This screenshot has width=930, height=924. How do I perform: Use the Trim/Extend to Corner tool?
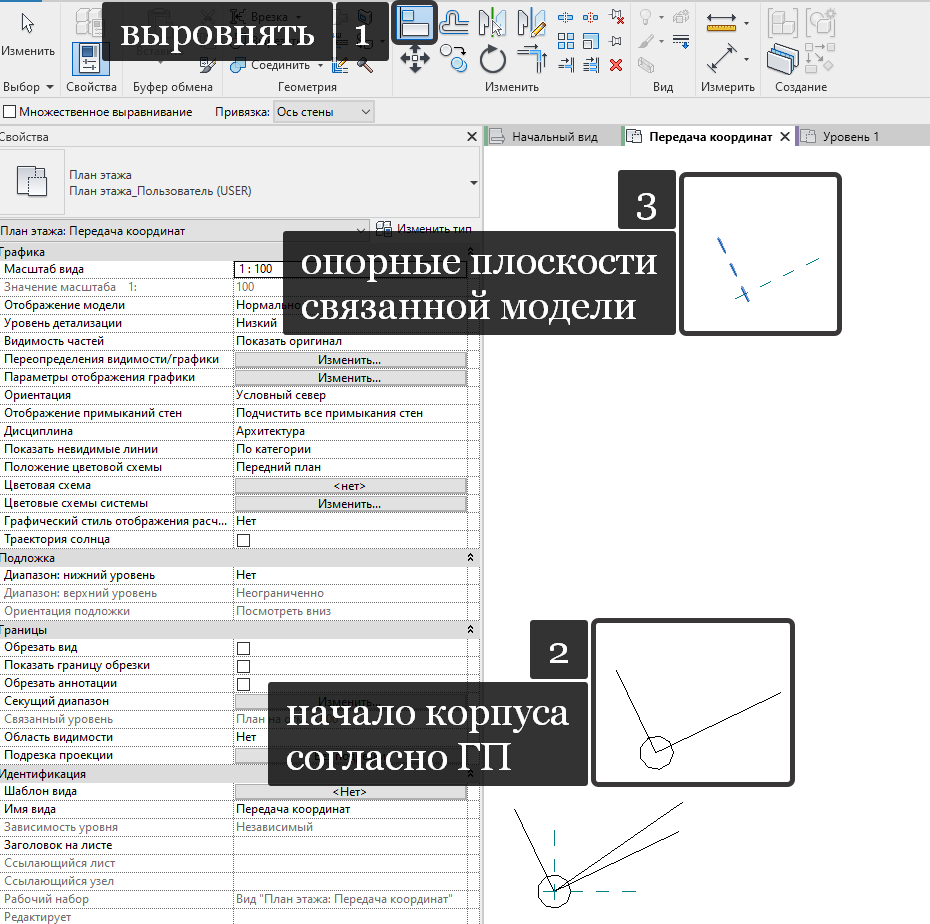tap(531, 58)
